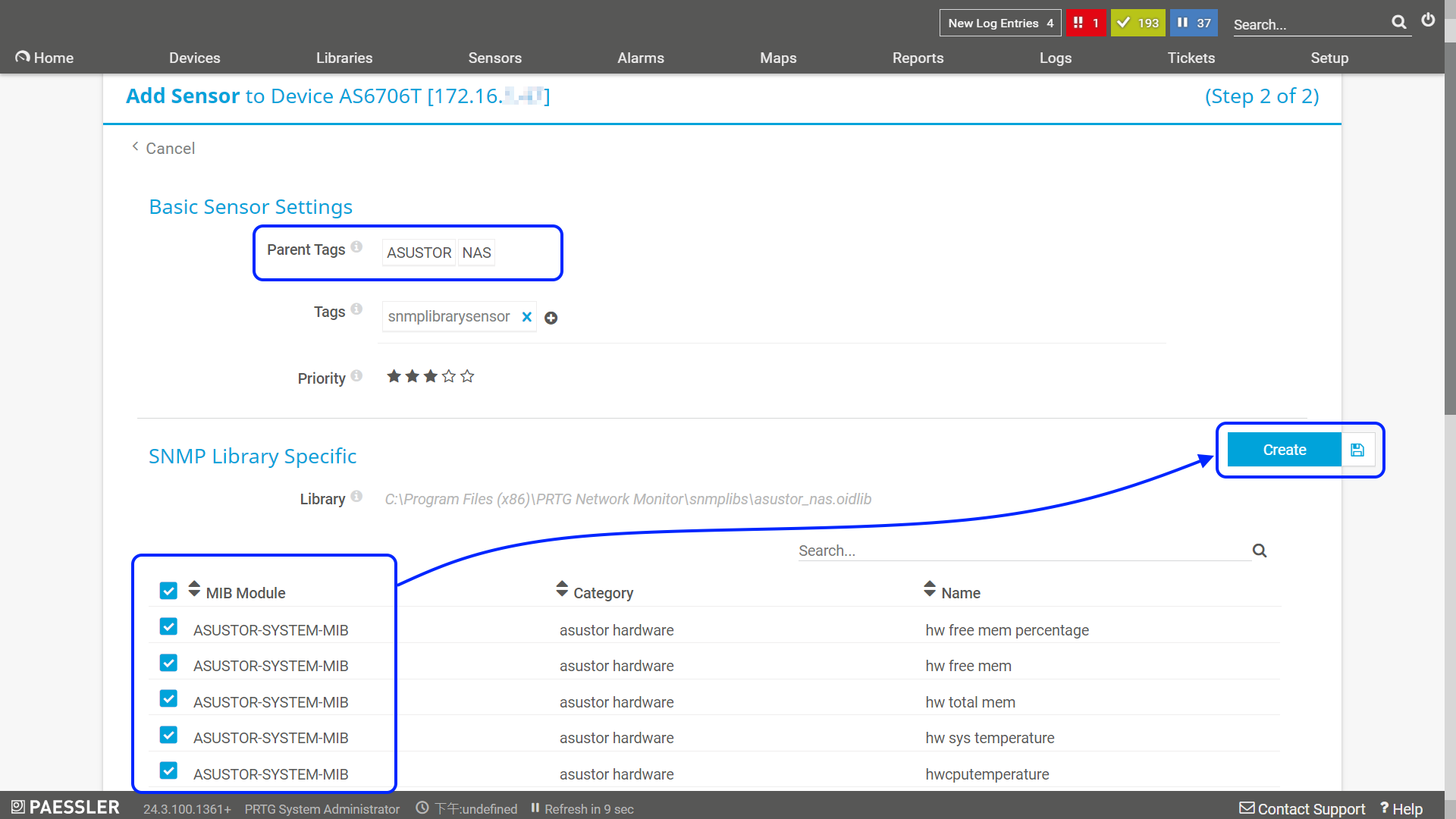Click the clock icon in the footer
This screenshot has height=819, width=1456.
pyautogui.click(x=422, y=808)
